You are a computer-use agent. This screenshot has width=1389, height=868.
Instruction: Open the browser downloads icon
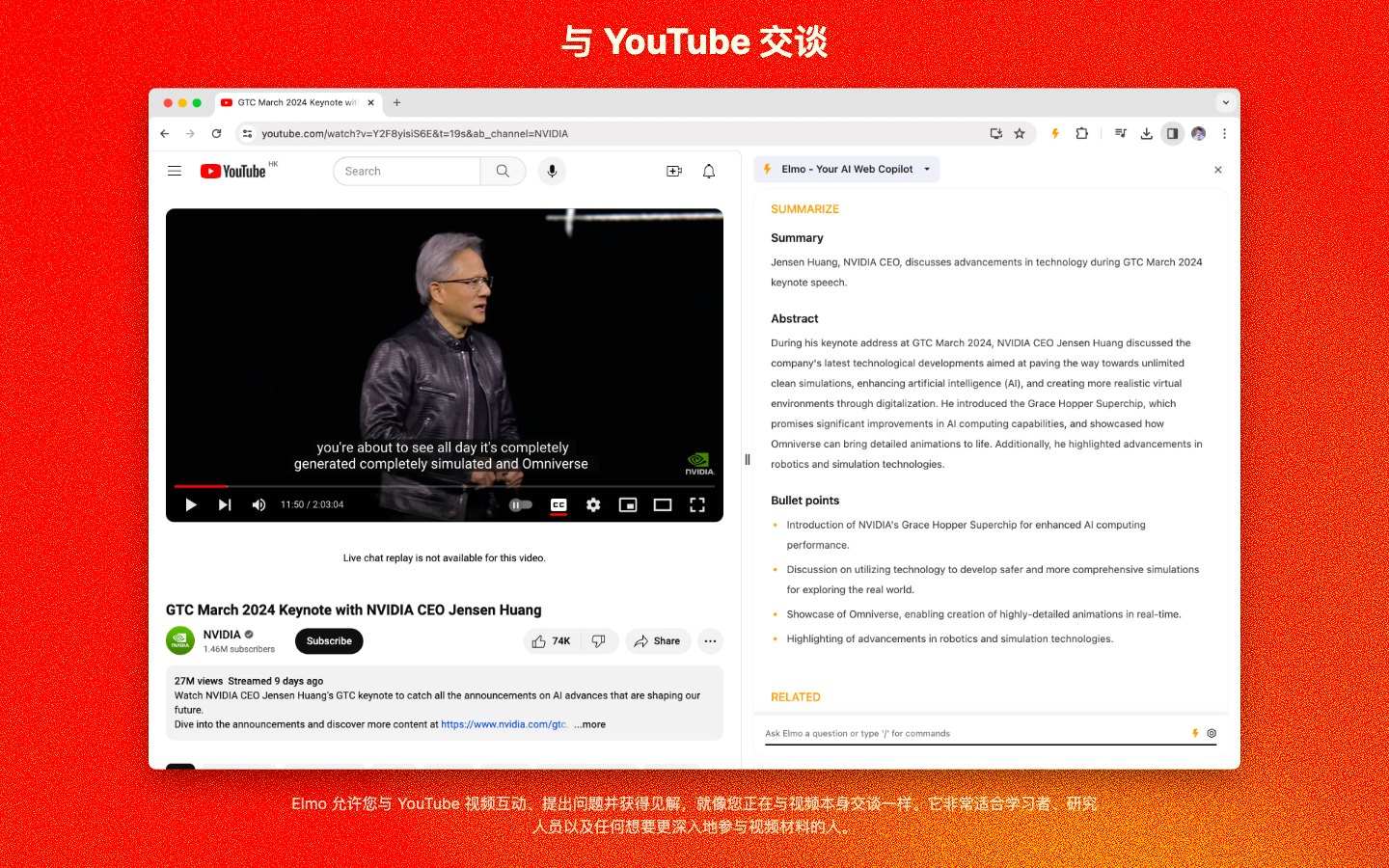tap(1146, 134)
